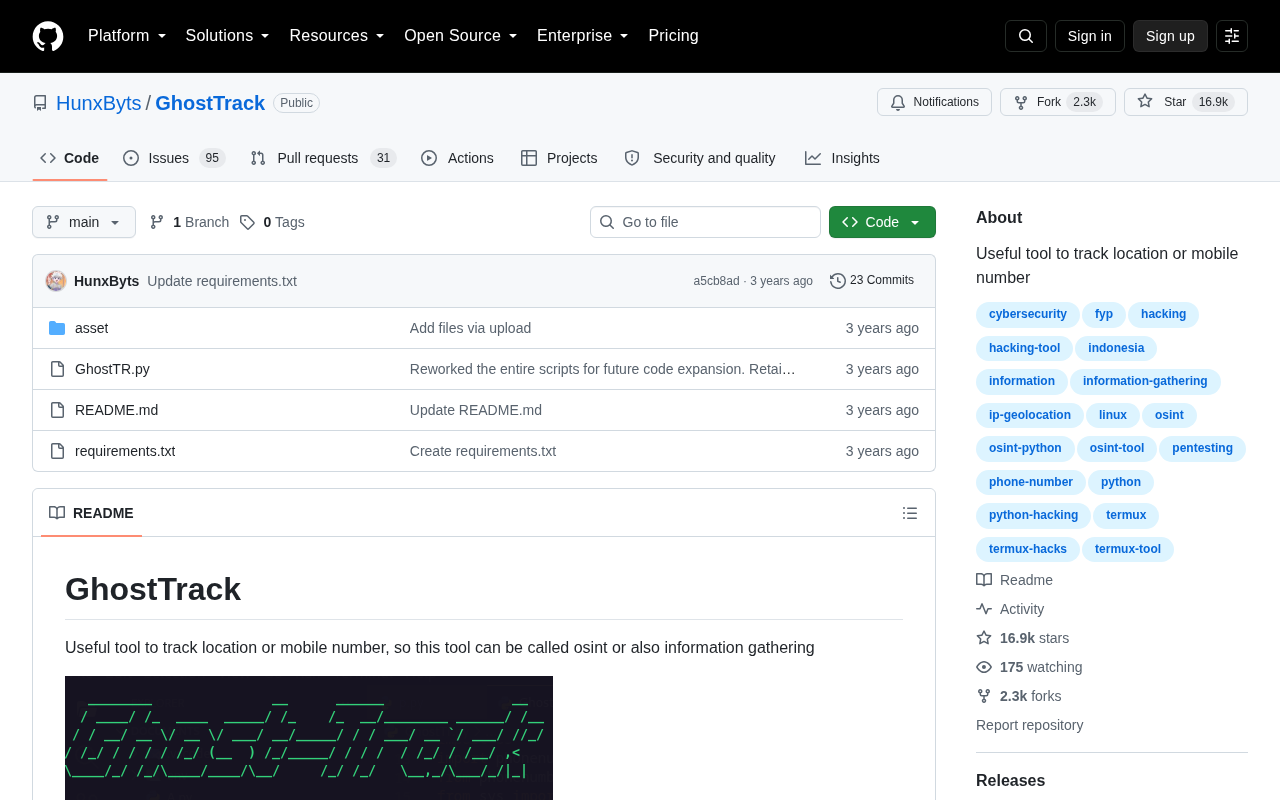Open the Insights tab
1280x800 pixels.
pos(842,158)
